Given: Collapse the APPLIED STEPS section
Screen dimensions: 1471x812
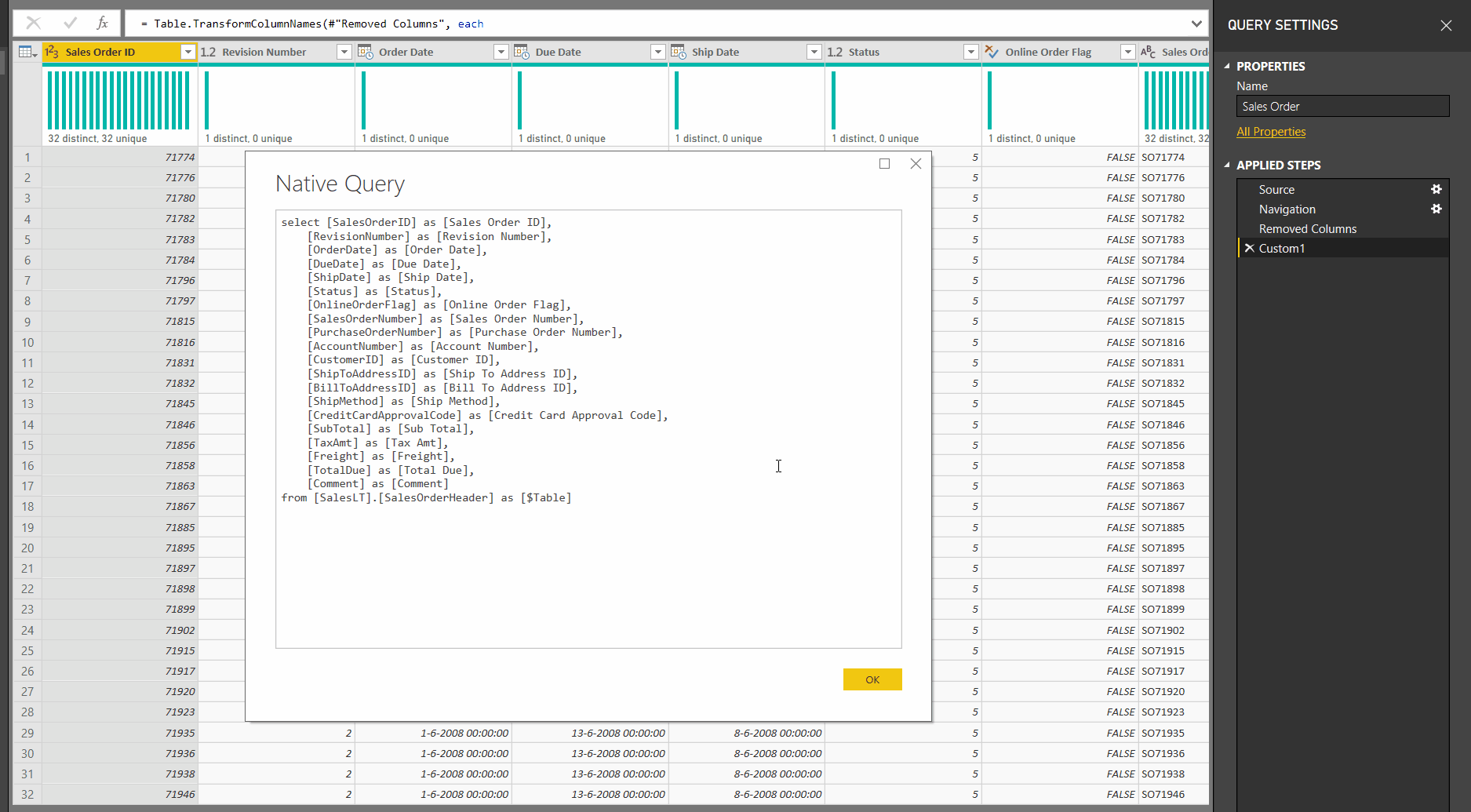Looking at the screenshot, I should tap(1227, 166).
